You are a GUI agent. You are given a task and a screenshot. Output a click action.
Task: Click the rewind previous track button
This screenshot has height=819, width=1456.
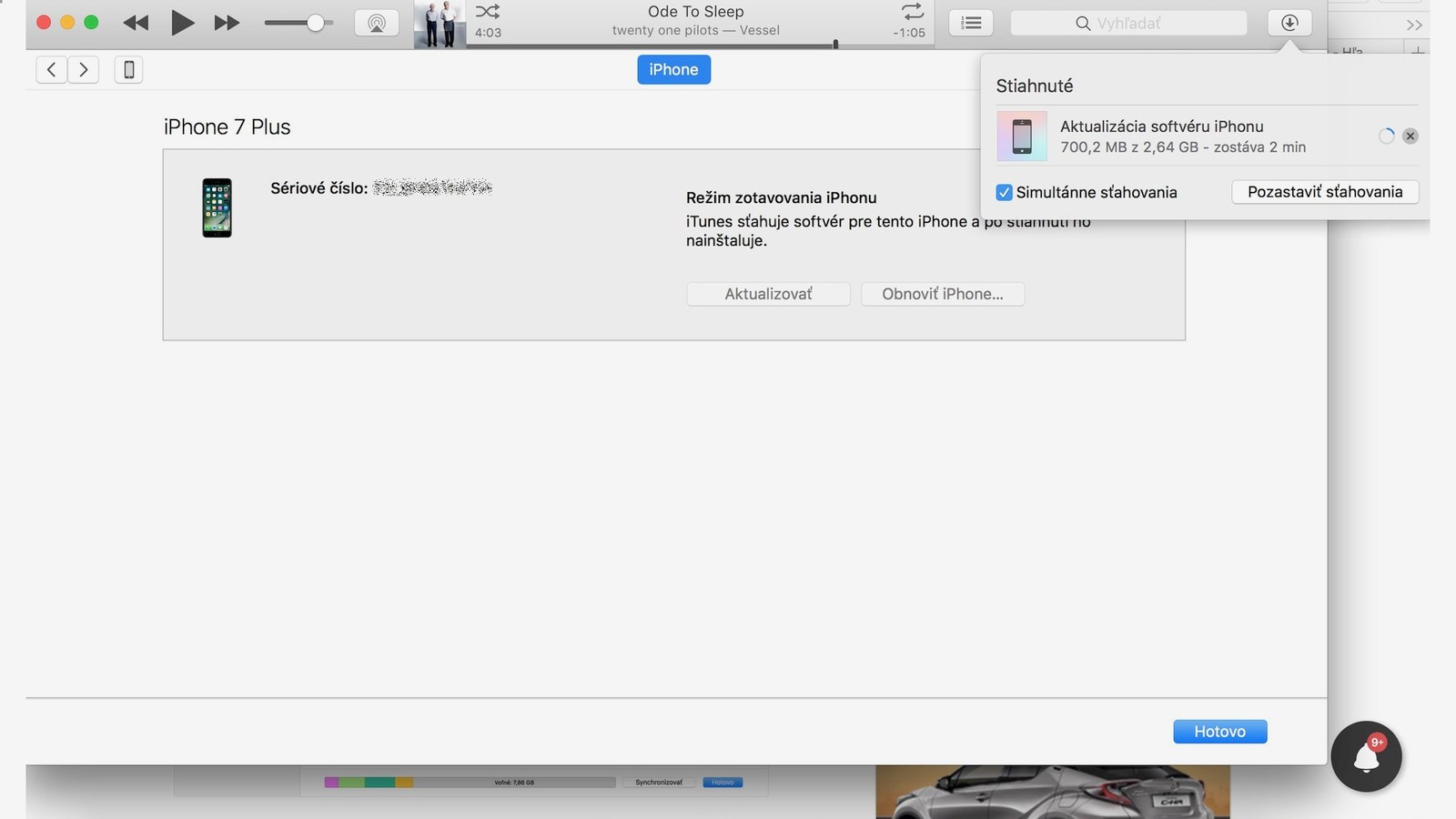[x=136, y=23]
